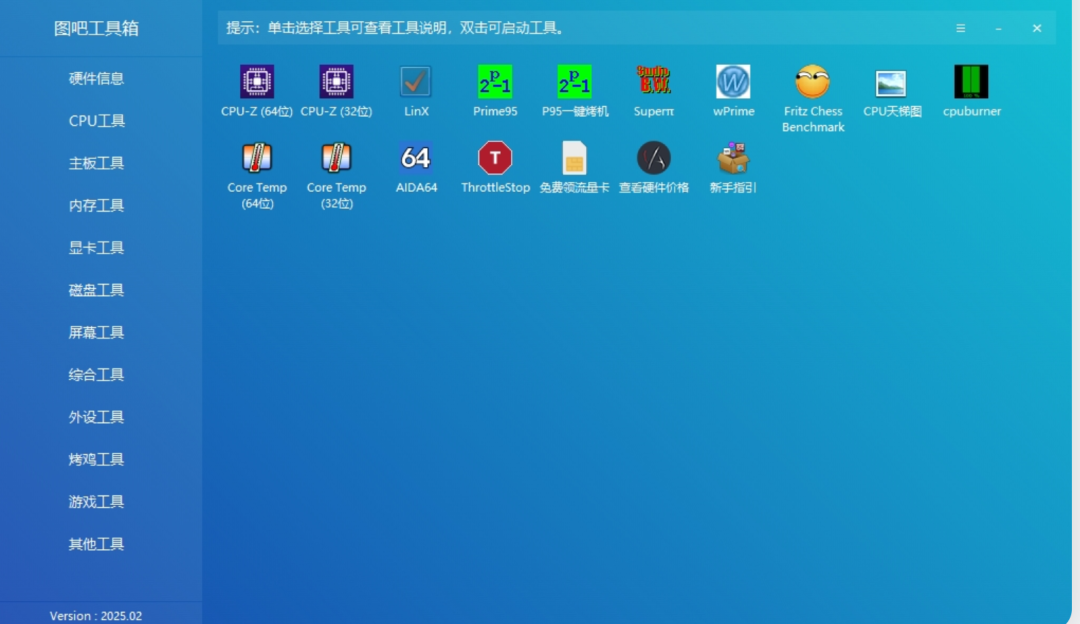
Task: Switch to the 外设工具 category
Action: (96, 417)
